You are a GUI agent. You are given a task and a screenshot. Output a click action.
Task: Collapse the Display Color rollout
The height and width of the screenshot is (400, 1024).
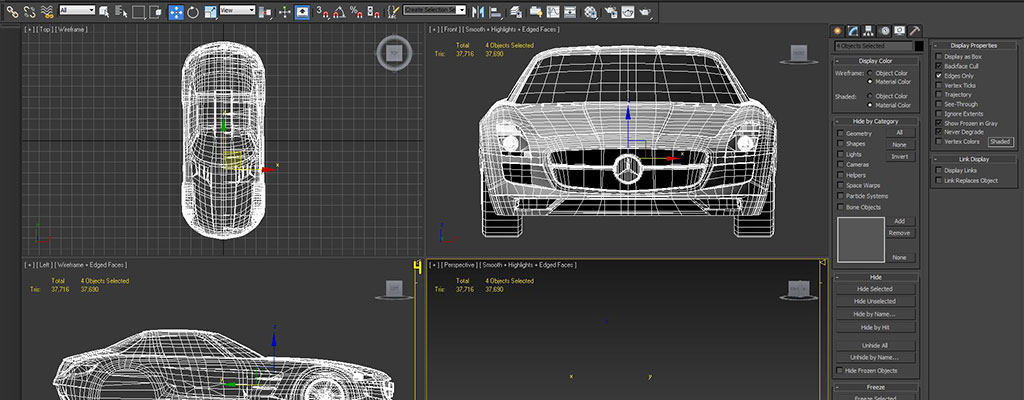pyautogui.click(x=876, y=61)
